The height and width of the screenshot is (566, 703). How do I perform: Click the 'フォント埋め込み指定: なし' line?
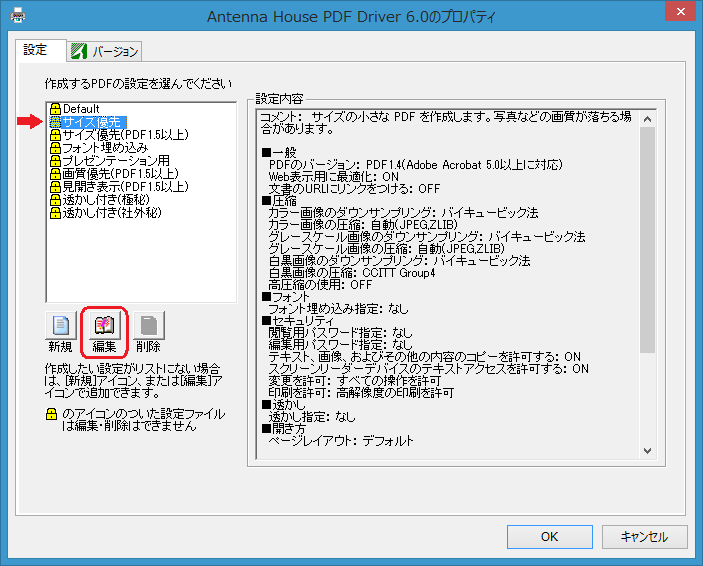click(338, 309)
